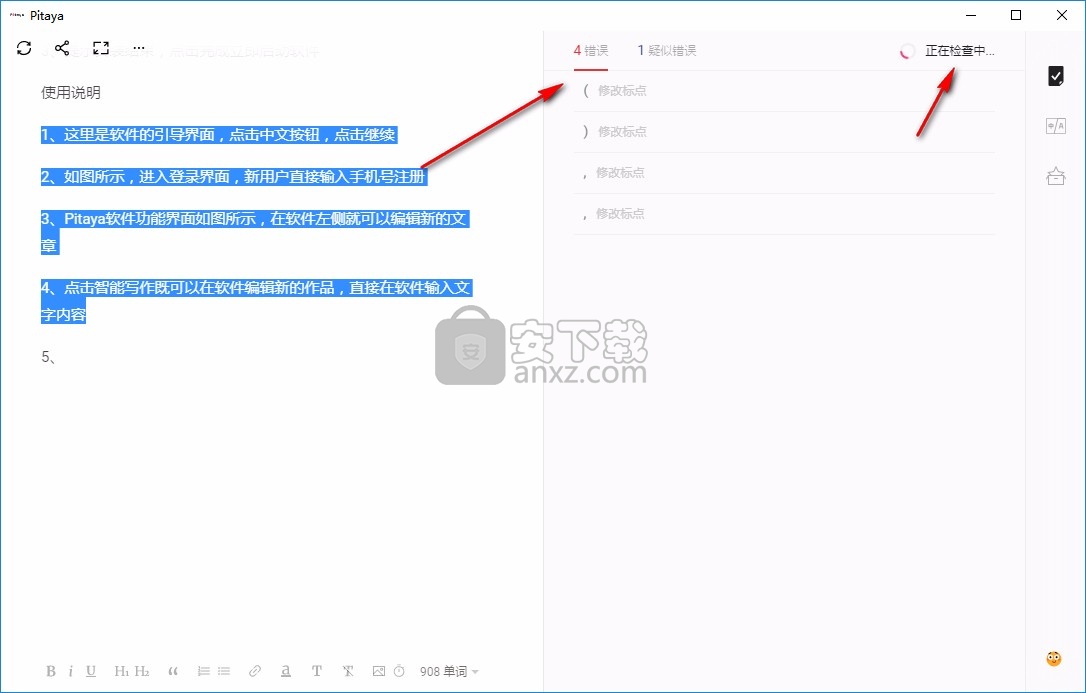Image resolution: width=1086 pixels, height=693 pixels.
Task: Switch to the 4 错误 tab
Action: coord(591,51)
